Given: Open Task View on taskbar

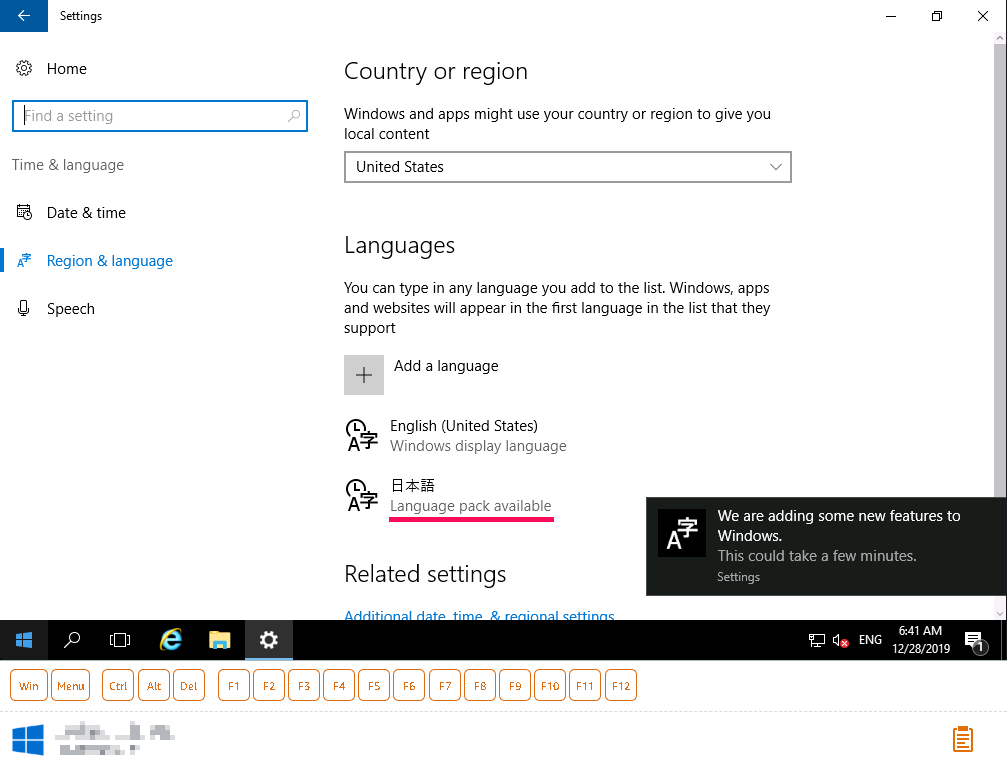Looking at the screenshot, I should [x=120, y=640].
